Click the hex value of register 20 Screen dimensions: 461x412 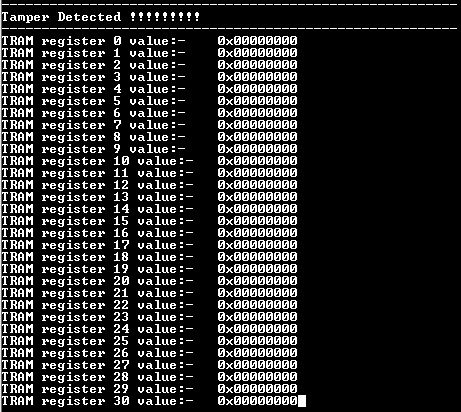(x=257, y=281)
